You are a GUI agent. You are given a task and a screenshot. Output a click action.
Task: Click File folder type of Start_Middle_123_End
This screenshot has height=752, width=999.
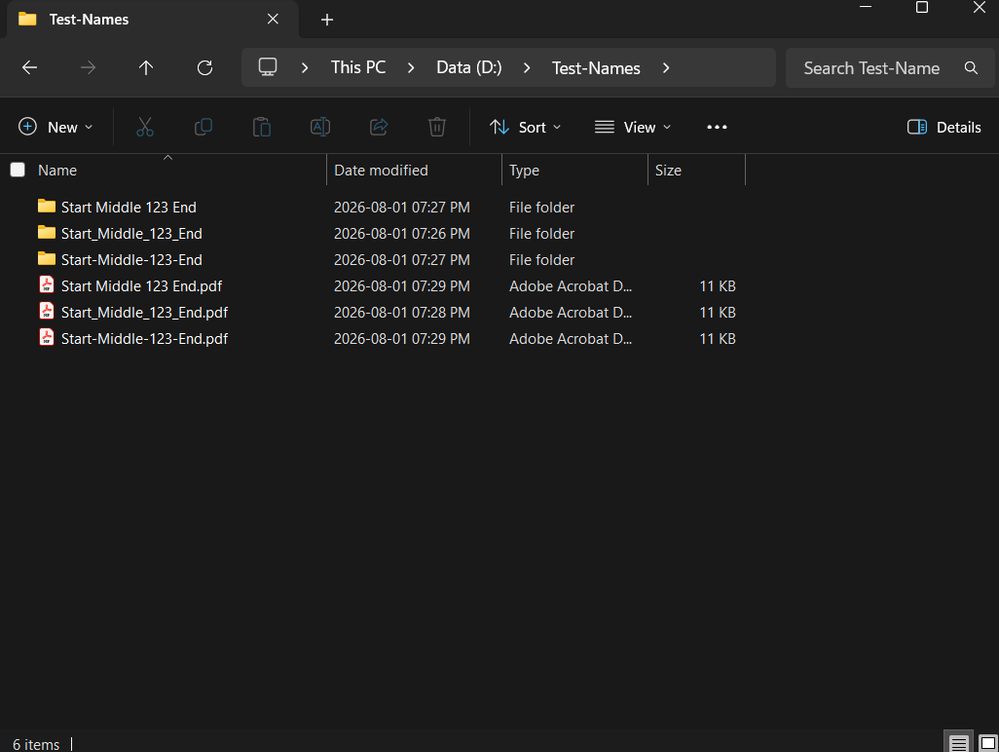coord(542,233)
